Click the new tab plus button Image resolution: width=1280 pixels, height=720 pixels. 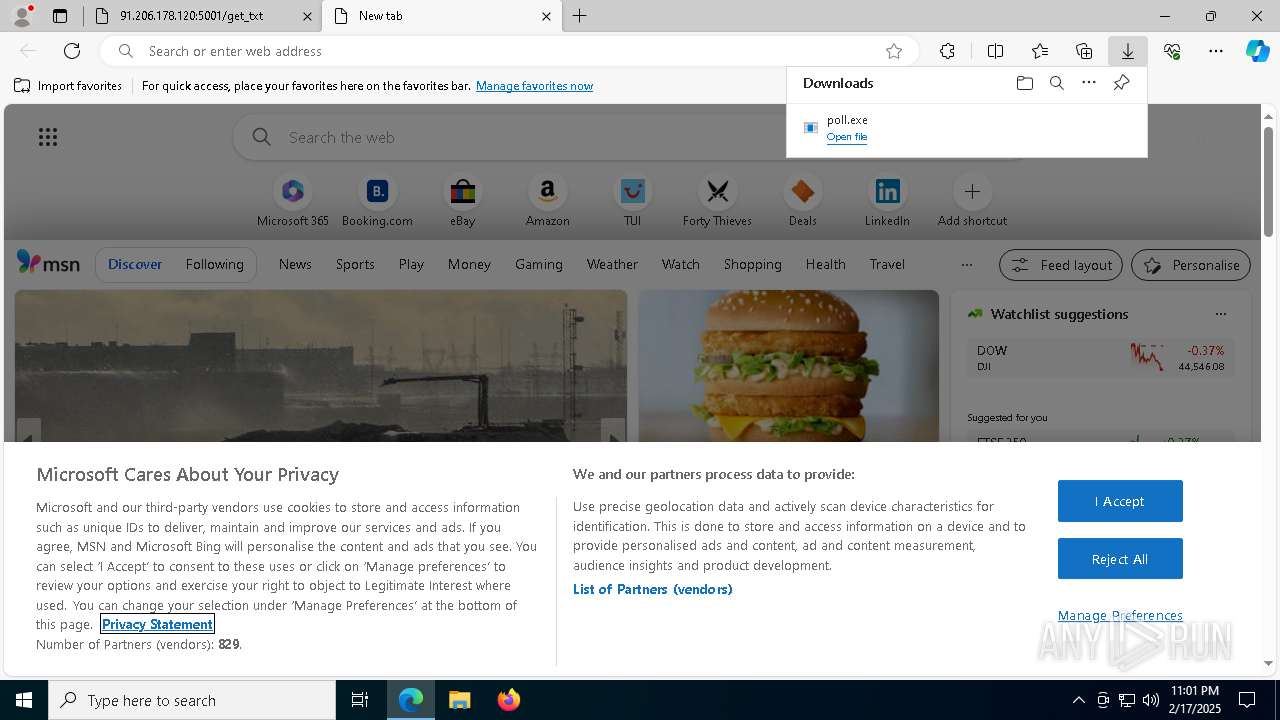coord(580,16)
